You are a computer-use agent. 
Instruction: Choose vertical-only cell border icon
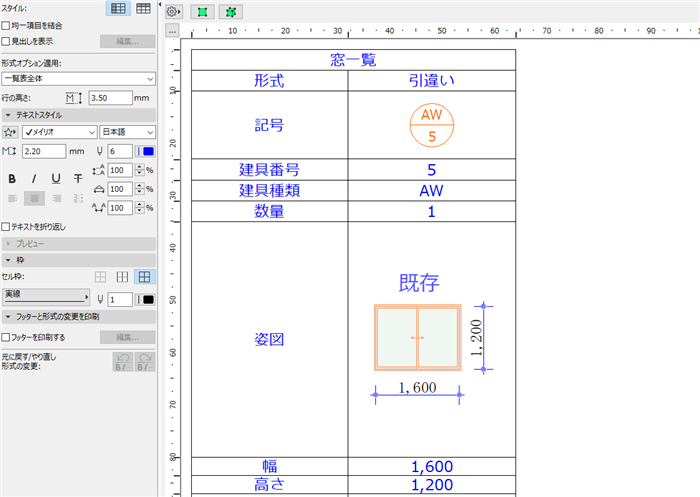[x=122, y=277]
